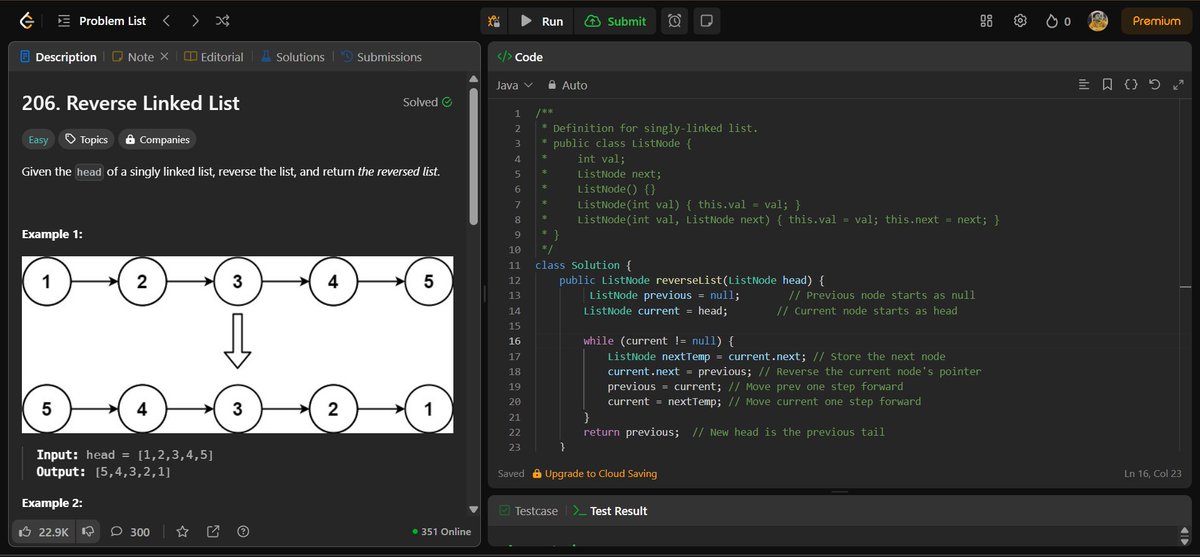The width and height of the screenshot is (1200, 557).
Task: Click the Output [5,4,3,2,1] text
Action: tap(103, 471)
